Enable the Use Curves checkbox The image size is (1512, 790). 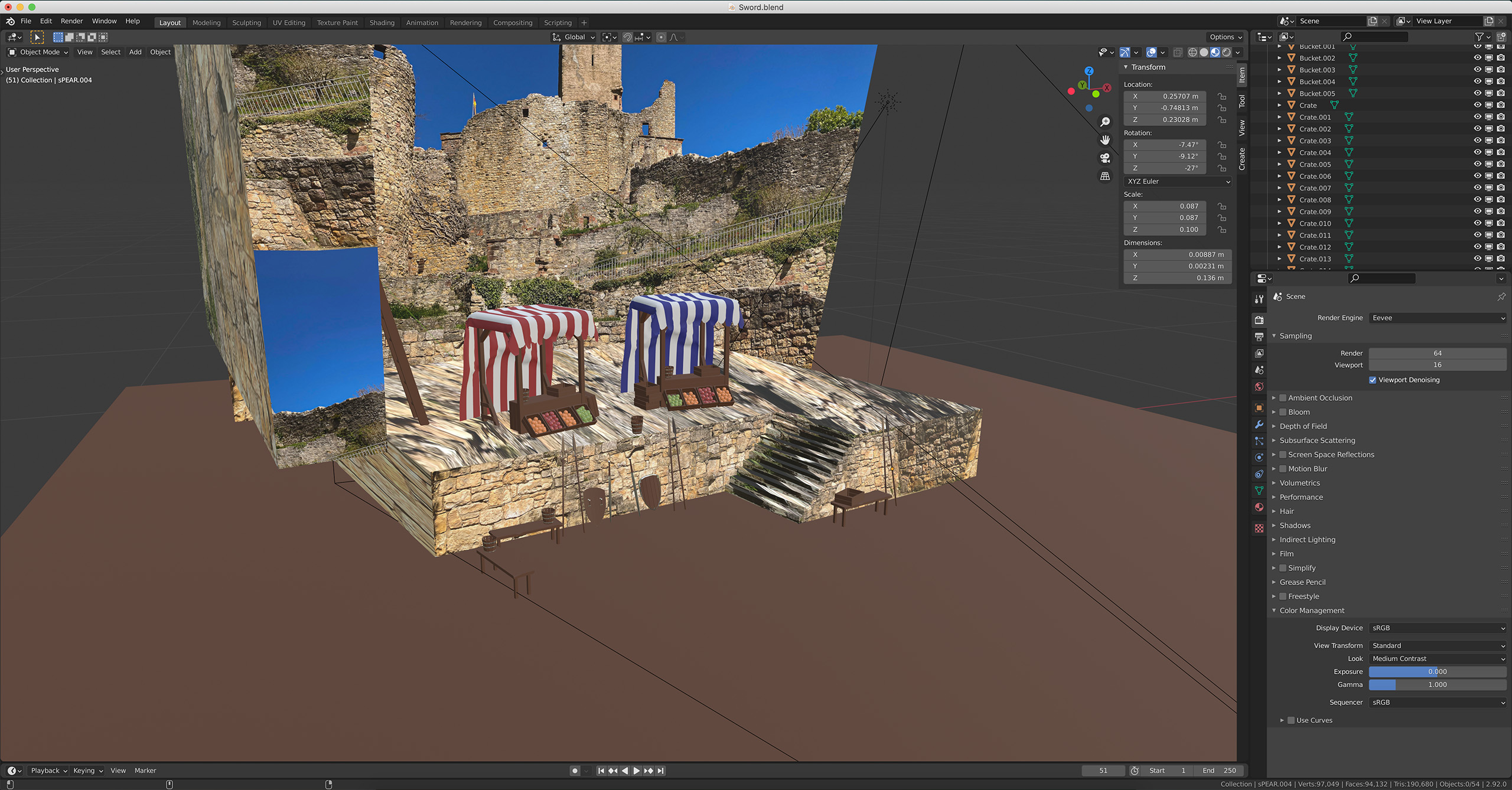coord(1291,720)
